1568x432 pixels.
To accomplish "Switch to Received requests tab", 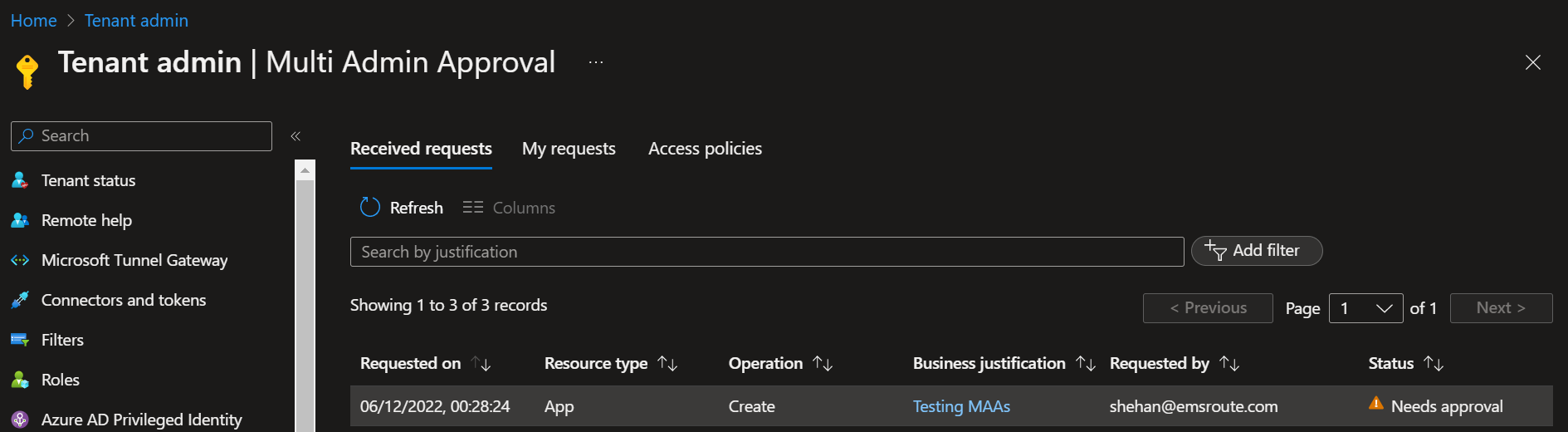I will 421,149.
